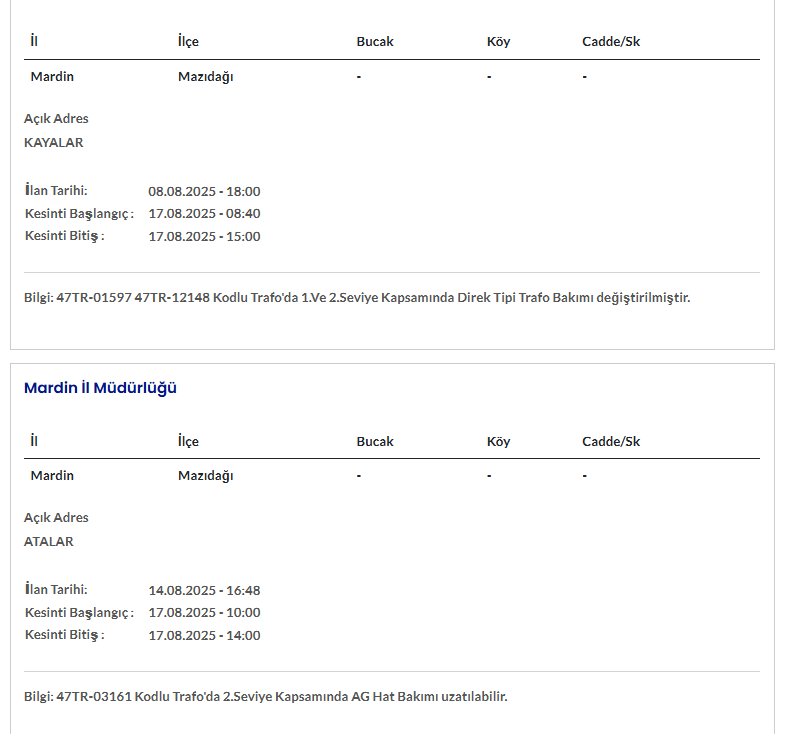Click the Mardin İl Müdürlüğü heading
Viewport: 790px width, 734px height.
[100, 388]
